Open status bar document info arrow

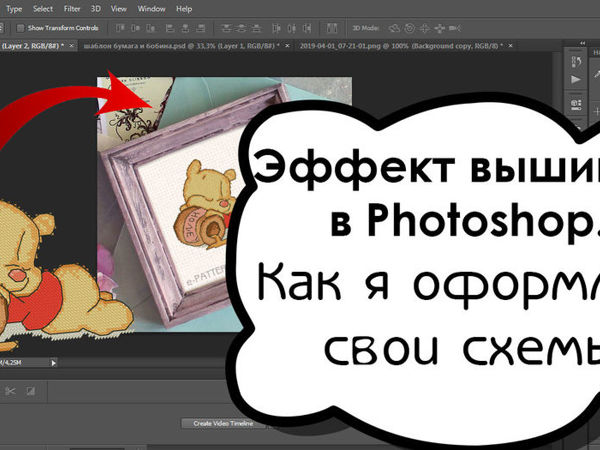tap(54, 362)
